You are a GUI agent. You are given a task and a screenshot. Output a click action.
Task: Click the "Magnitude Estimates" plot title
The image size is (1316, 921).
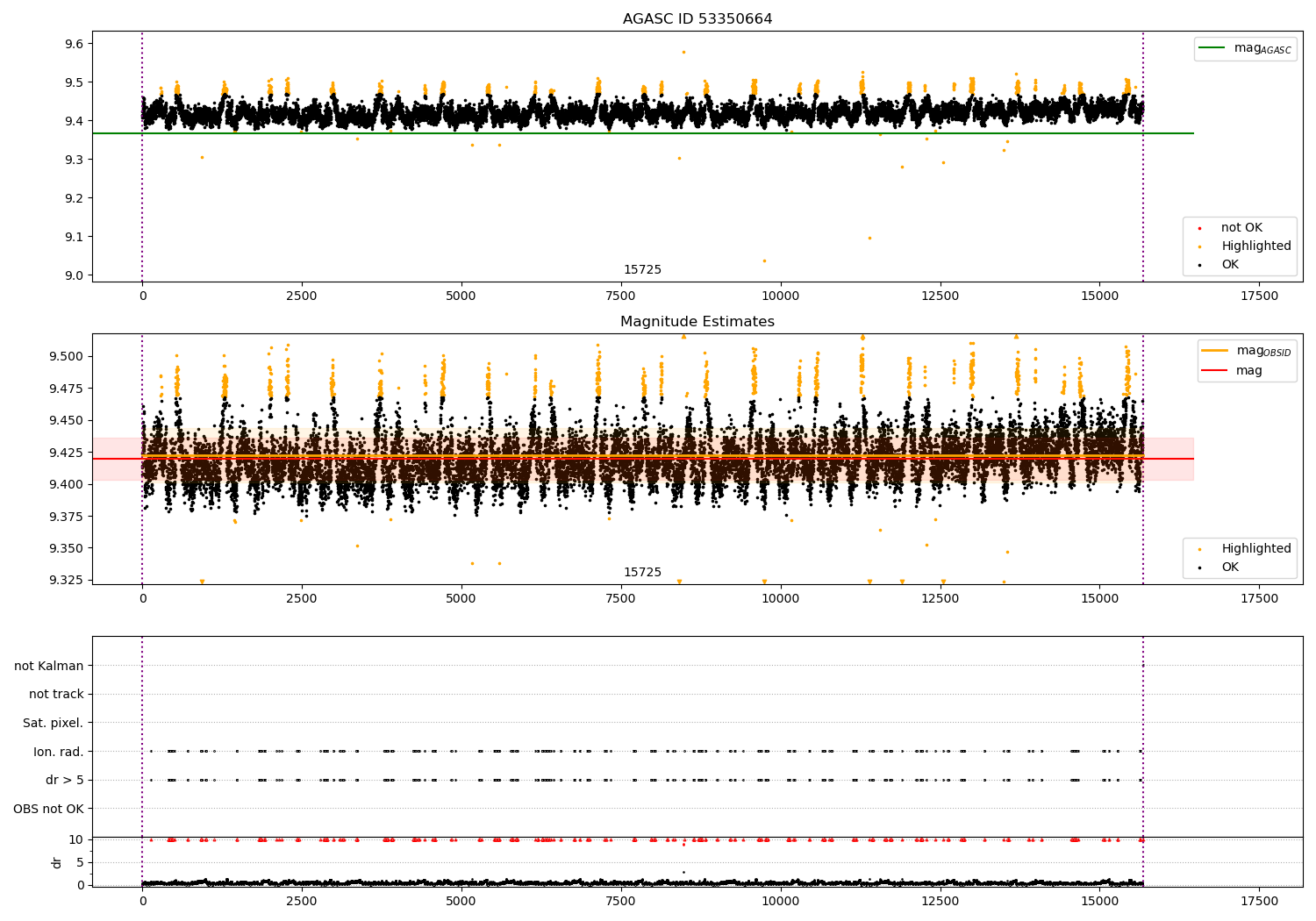pyautogui.click(x=697, y=322)
